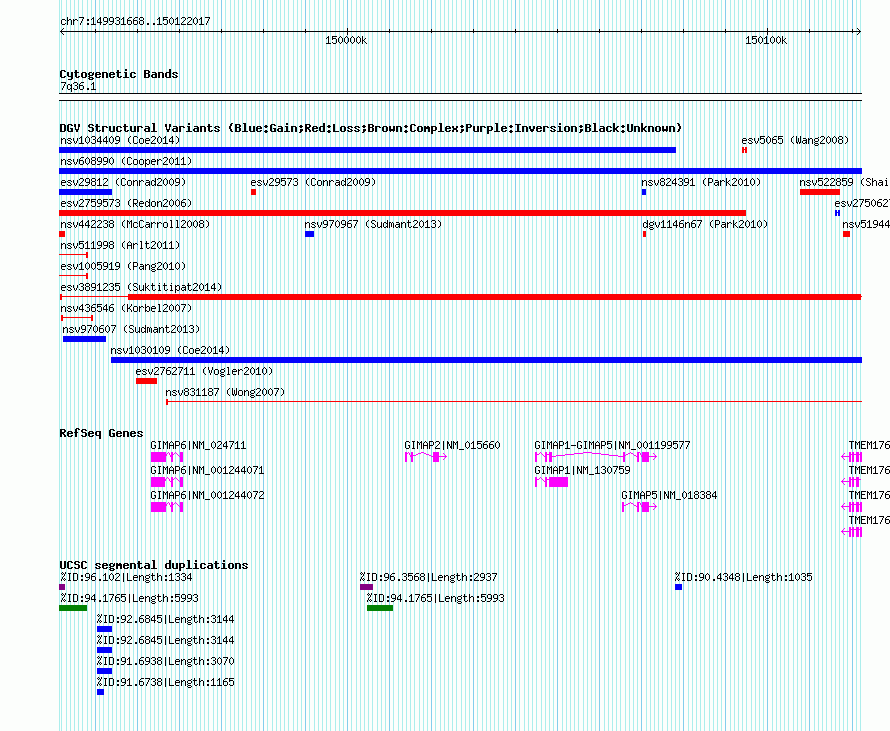Click the nsv522859 red loss bar

pos(820,192)
